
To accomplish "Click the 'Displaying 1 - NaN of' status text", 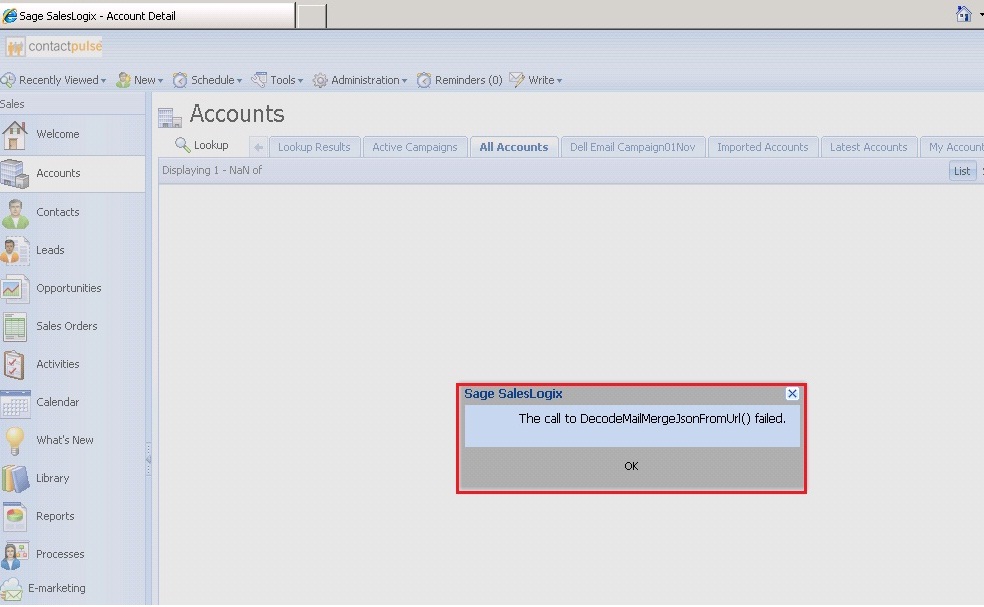I will (x=211, y=170).
